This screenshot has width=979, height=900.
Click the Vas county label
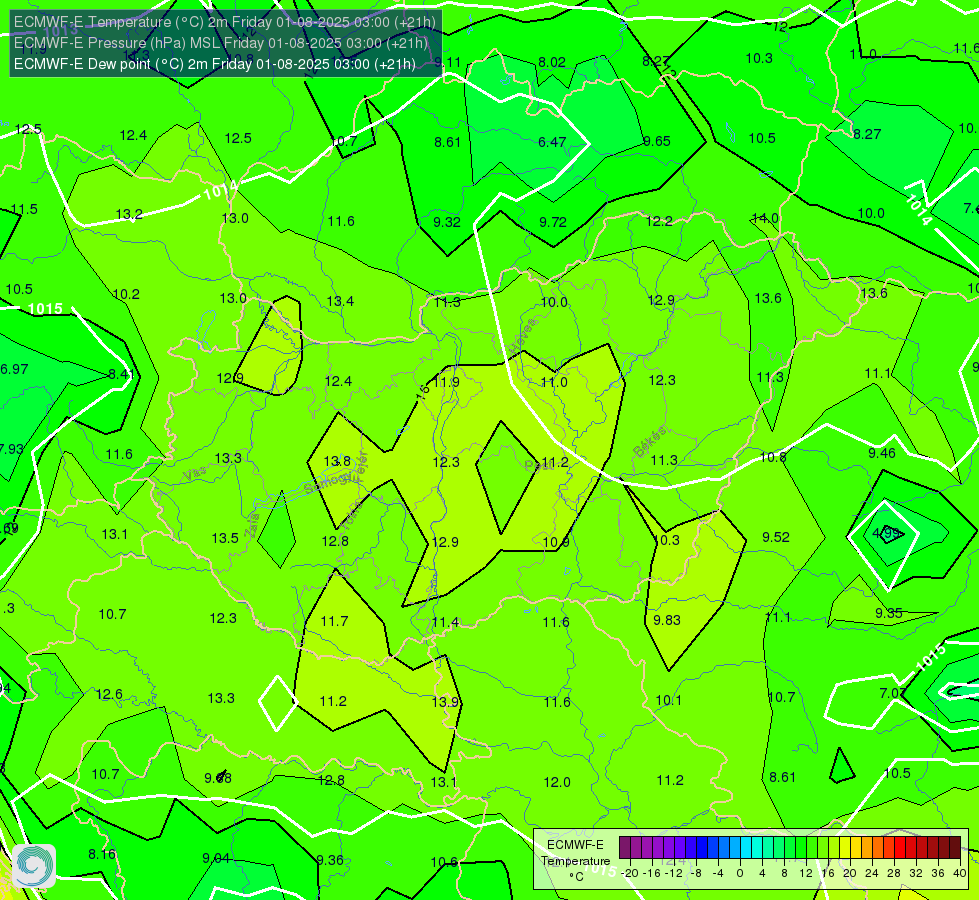[x=195, y=474]
